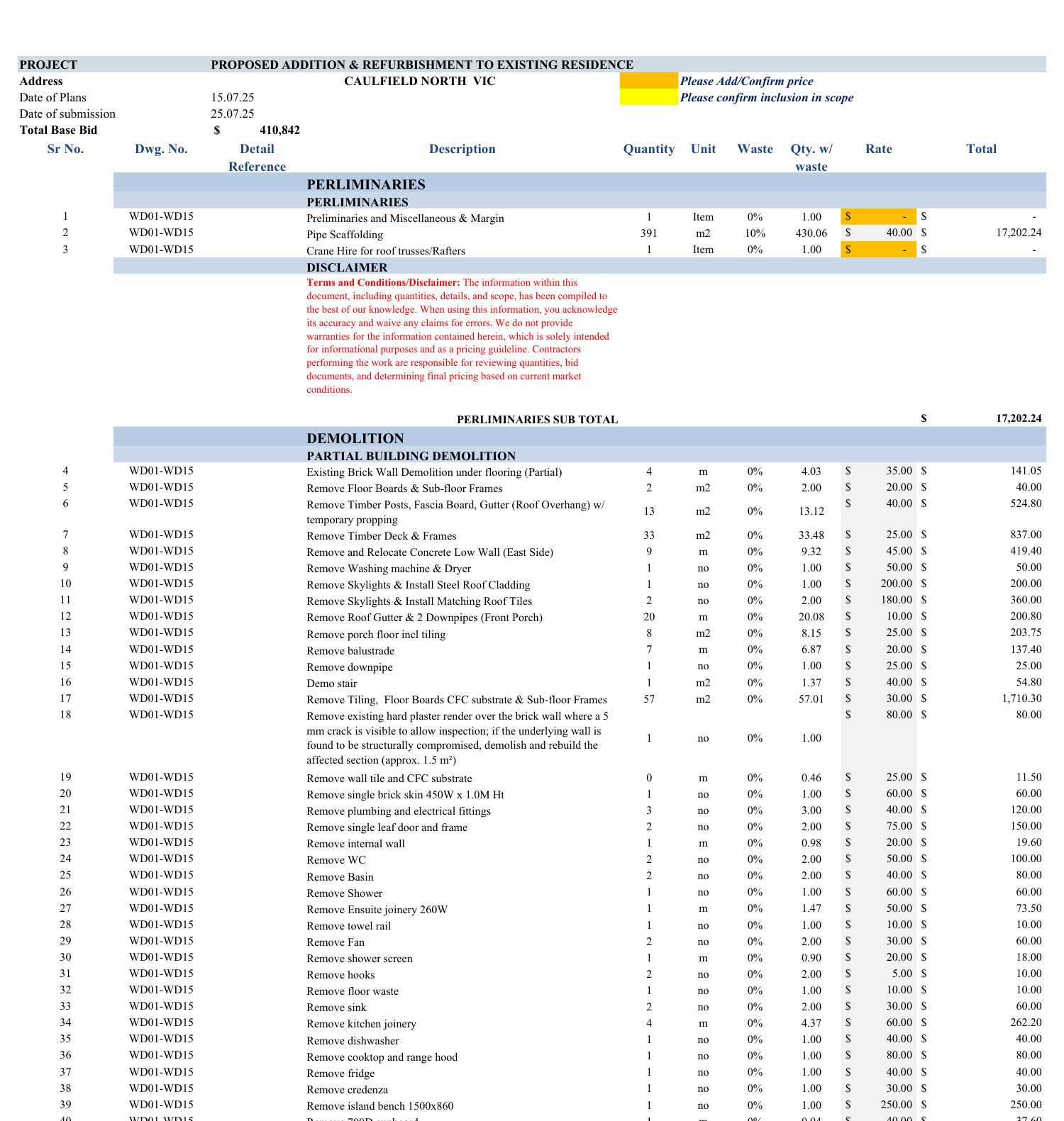Select the orange Rate cell for Crane Hire
This screenshot has height=1121, width=1064.
(x=878, y=250)
